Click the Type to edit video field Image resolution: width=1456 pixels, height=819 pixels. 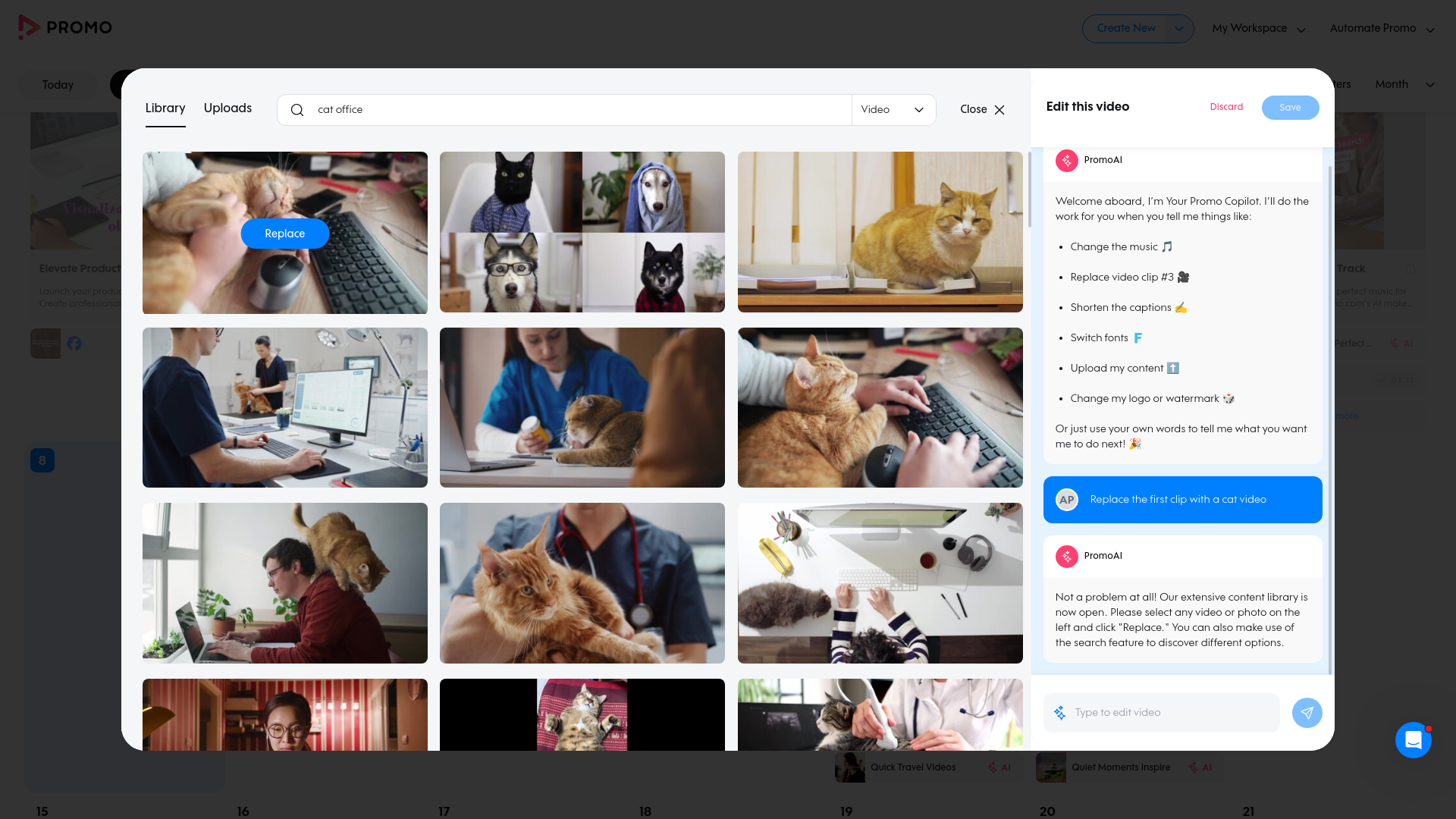(1162, 713)
